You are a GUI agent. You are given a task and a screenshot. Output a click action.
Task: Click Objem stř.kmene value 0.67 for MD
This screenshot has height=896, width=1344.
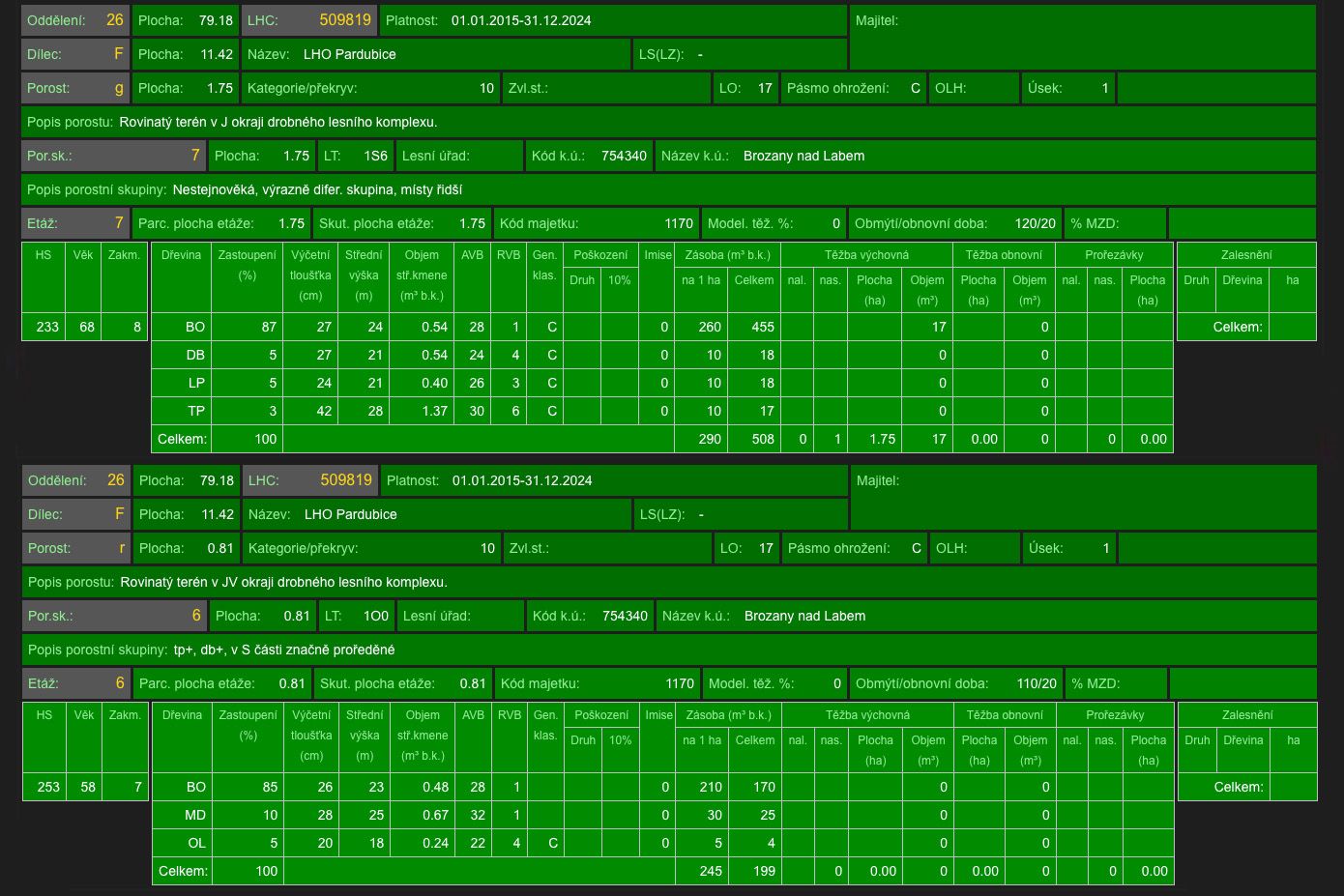[x=436, y=815]
